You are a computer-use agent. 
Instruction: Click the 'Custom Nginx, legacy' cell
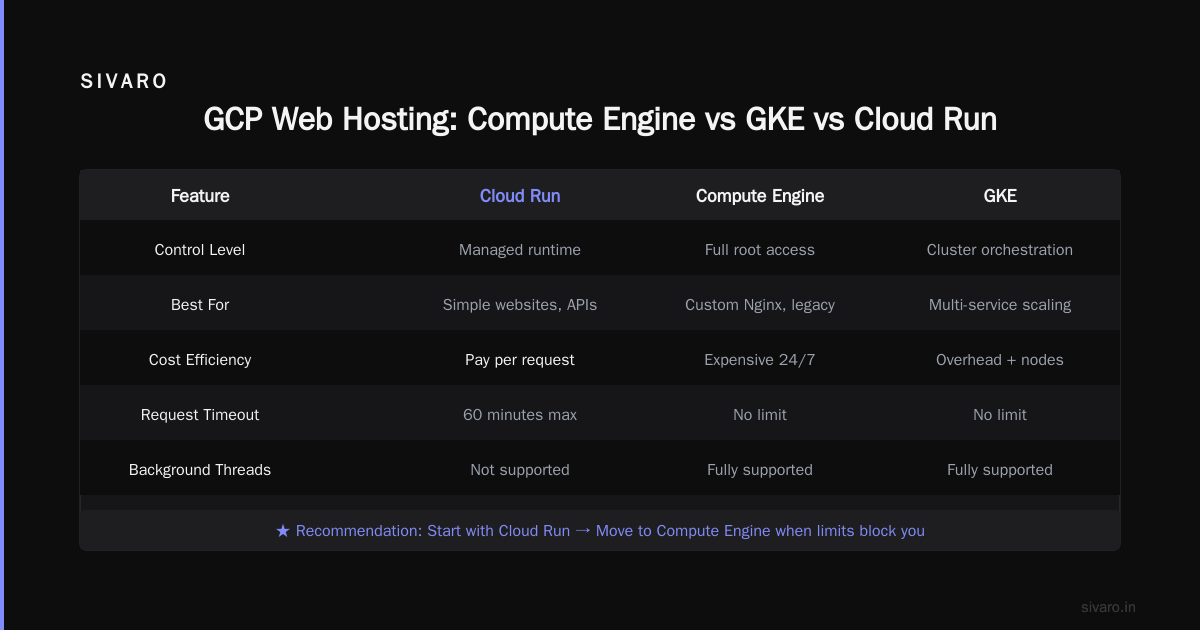[760, 305]
